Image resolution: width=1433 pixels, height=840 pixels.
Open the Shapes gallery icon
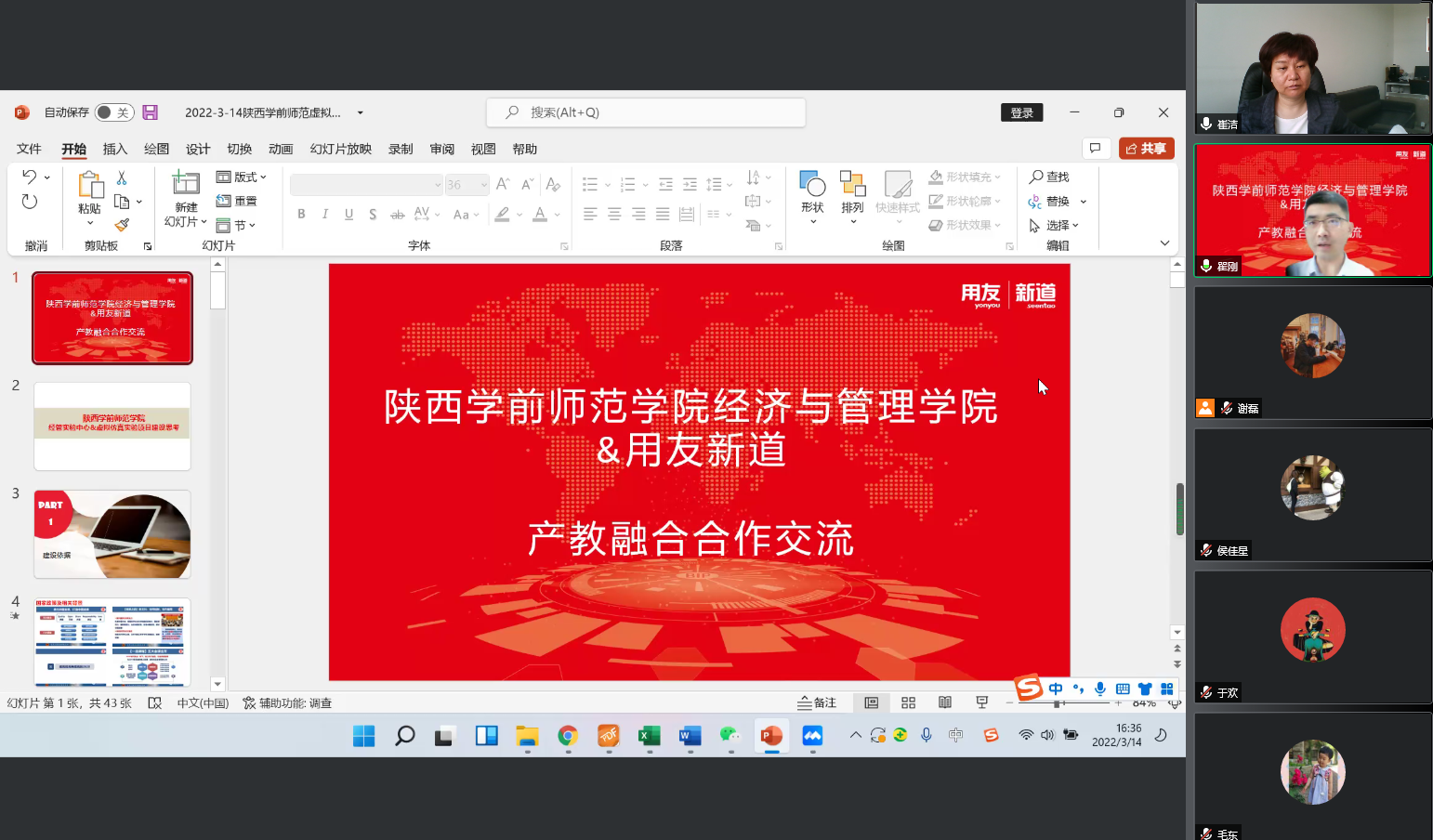pyautogui.click(x=812, y=185)
